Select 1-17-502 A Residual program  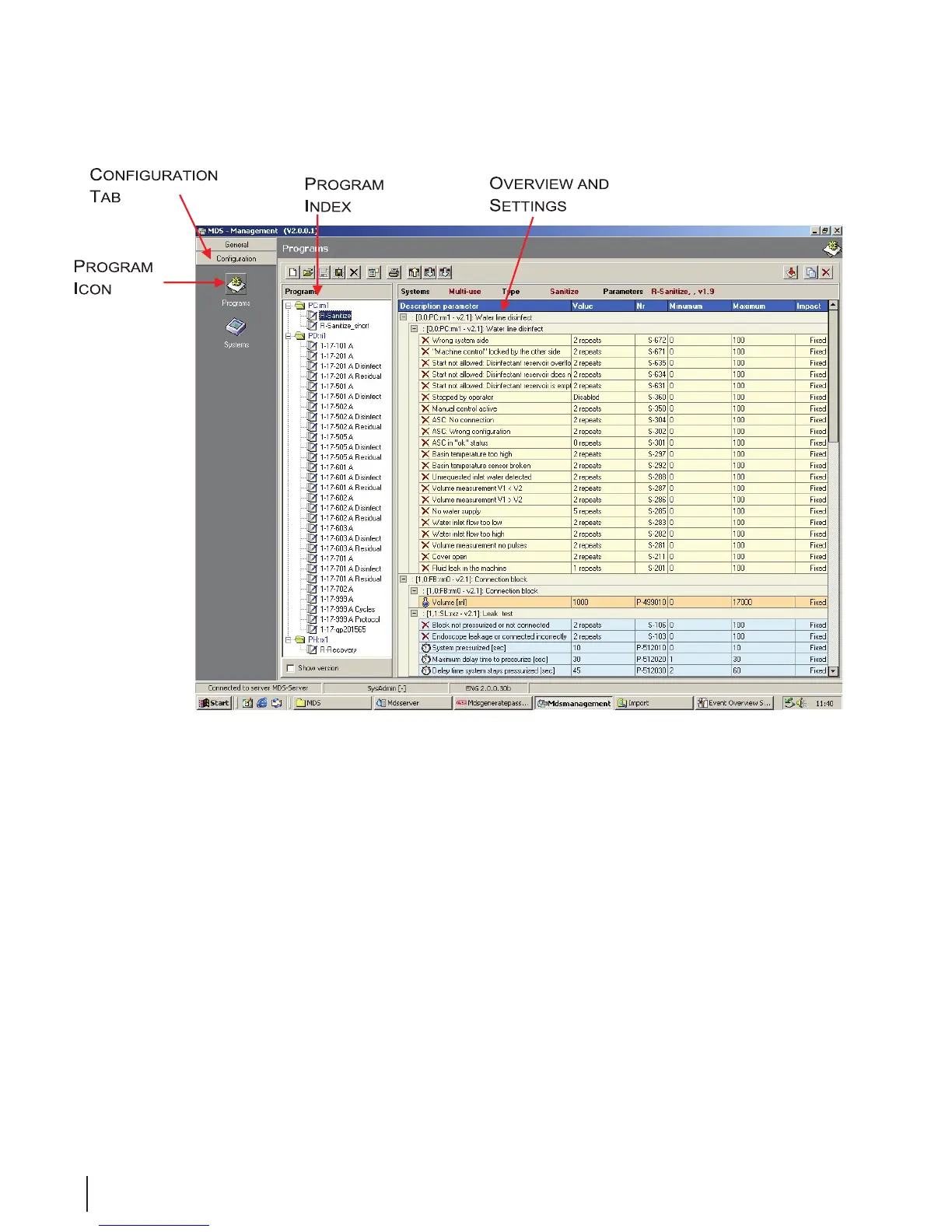351,427
